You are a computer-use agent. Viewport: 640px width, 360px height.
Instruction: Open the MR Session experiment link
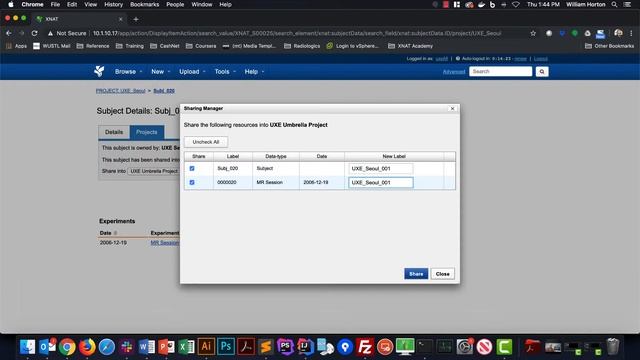point(165,242)
